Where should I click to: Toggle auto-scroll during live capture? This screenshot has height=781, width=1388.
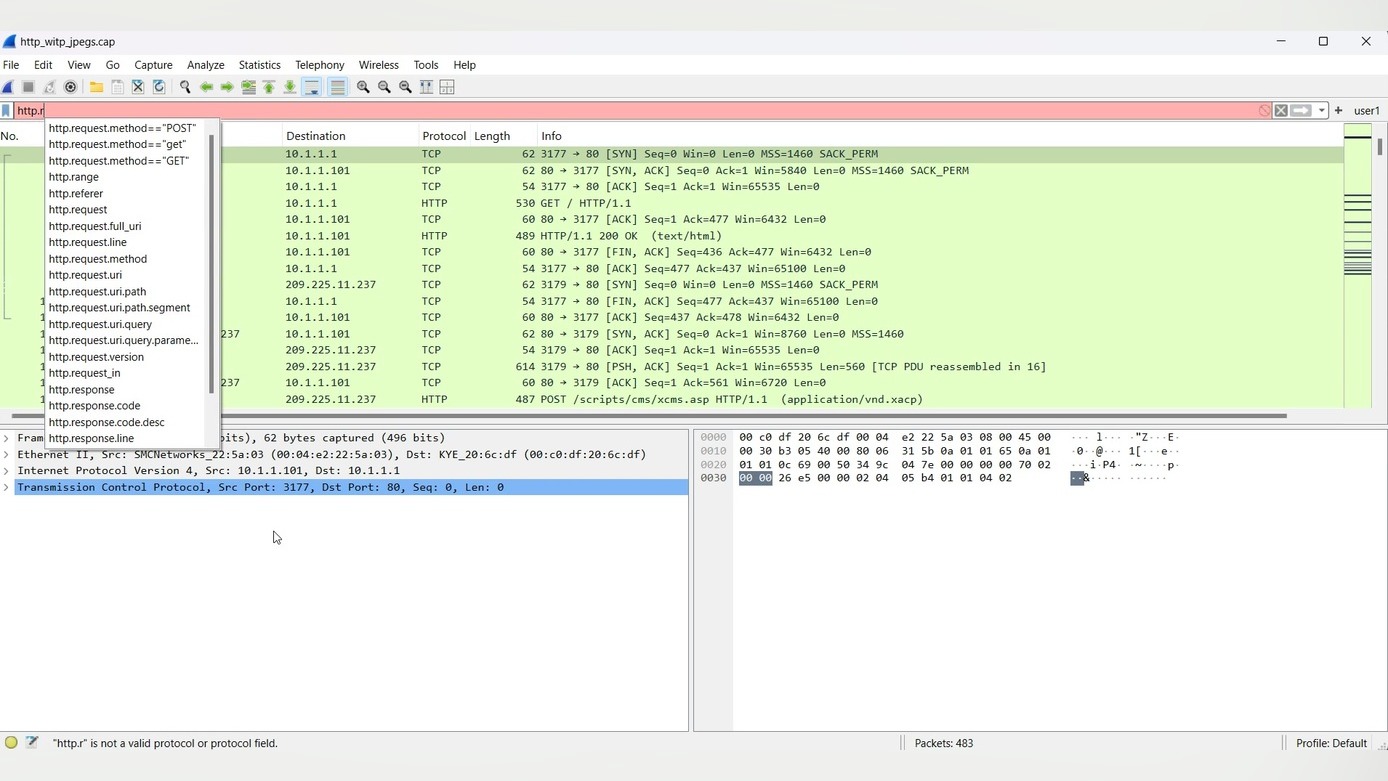[x=312, y=87]
